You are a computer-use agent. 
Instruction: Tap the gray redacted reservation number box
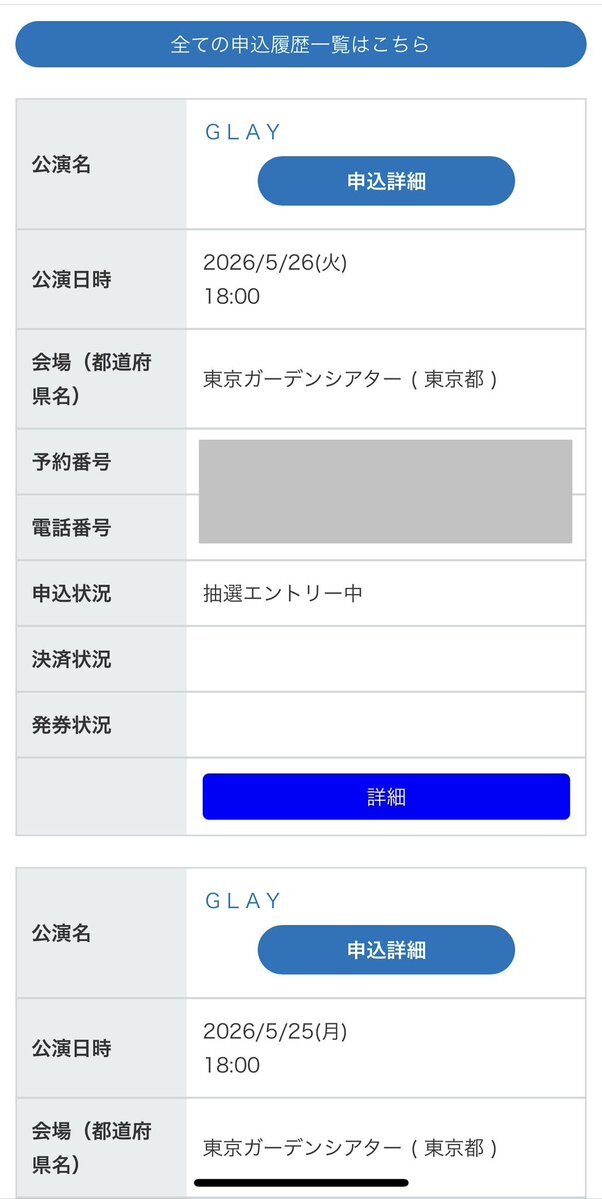click(x=385, y=491)
